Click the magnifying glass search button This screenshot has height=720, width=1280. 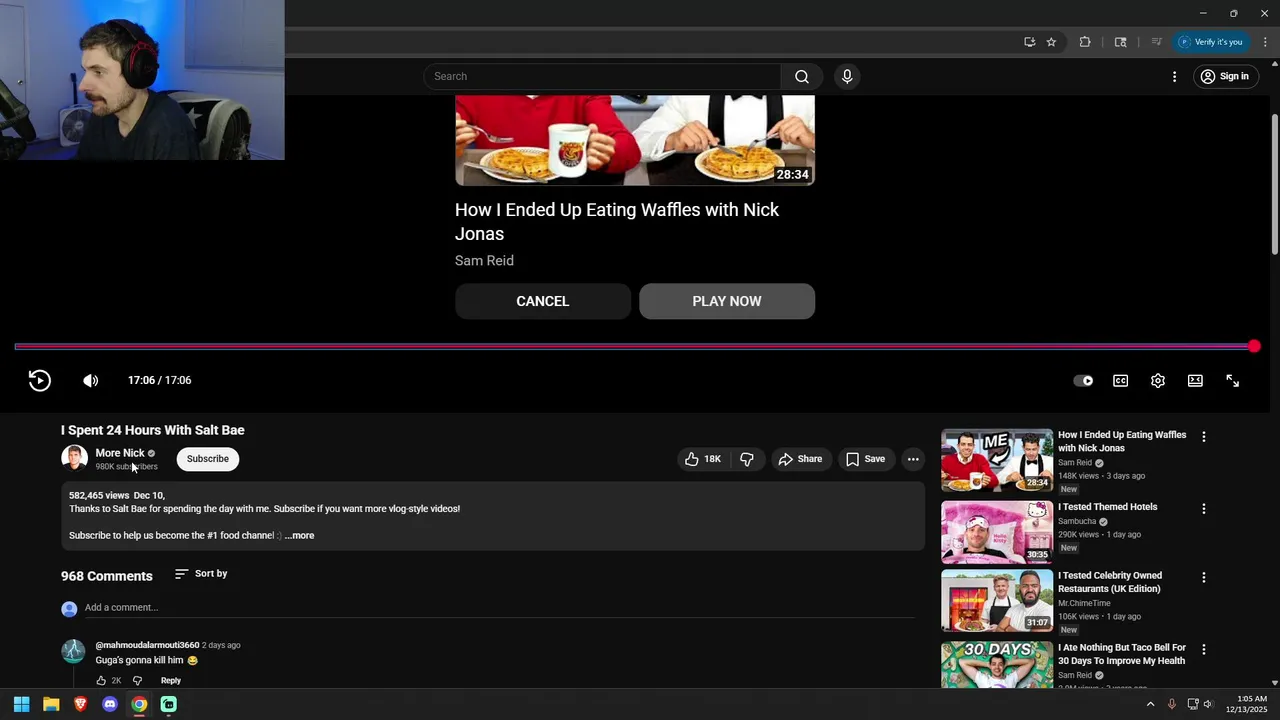[x=802, y=76]
